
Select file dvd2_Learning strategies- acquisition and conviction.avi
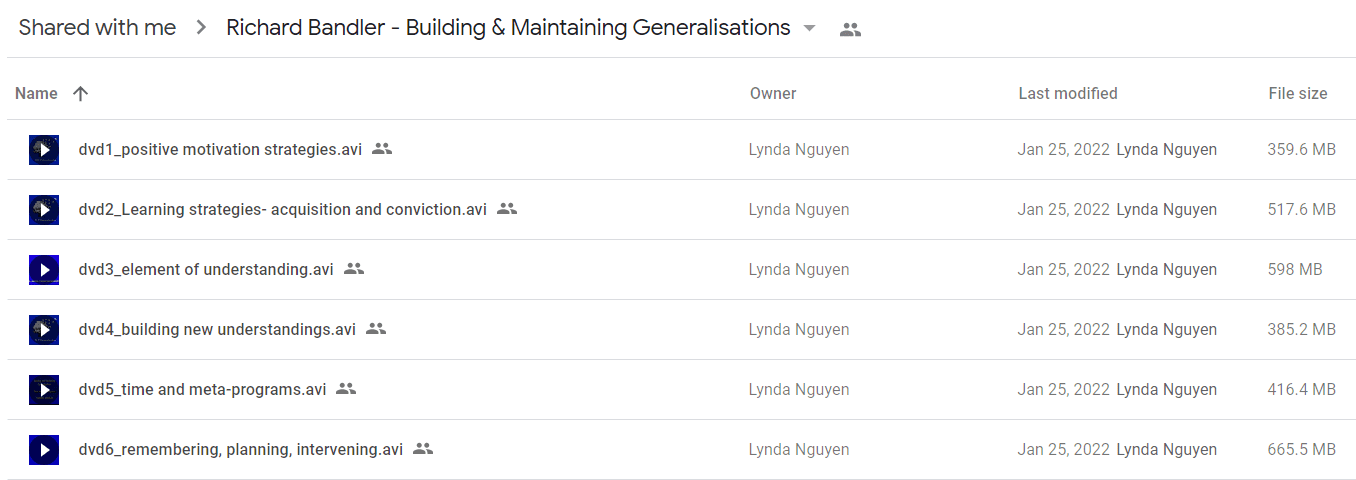click(283, 210)
